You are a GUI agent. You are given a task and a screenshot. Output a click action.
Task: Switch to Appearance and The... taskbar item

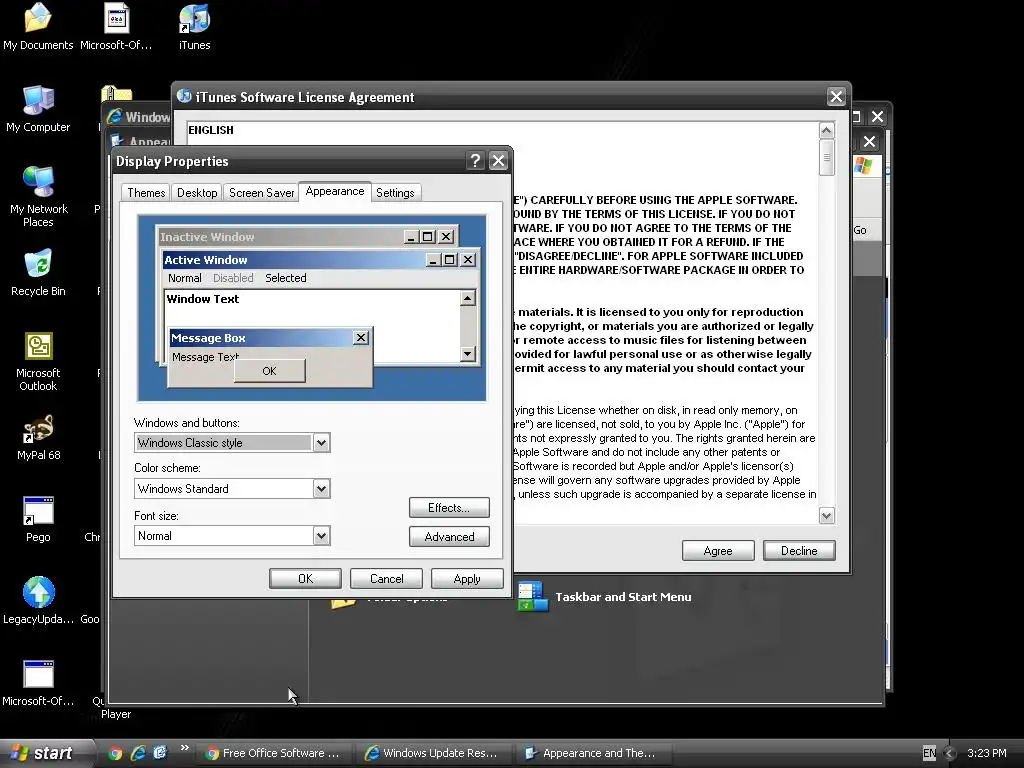click(x=593, y=753)
